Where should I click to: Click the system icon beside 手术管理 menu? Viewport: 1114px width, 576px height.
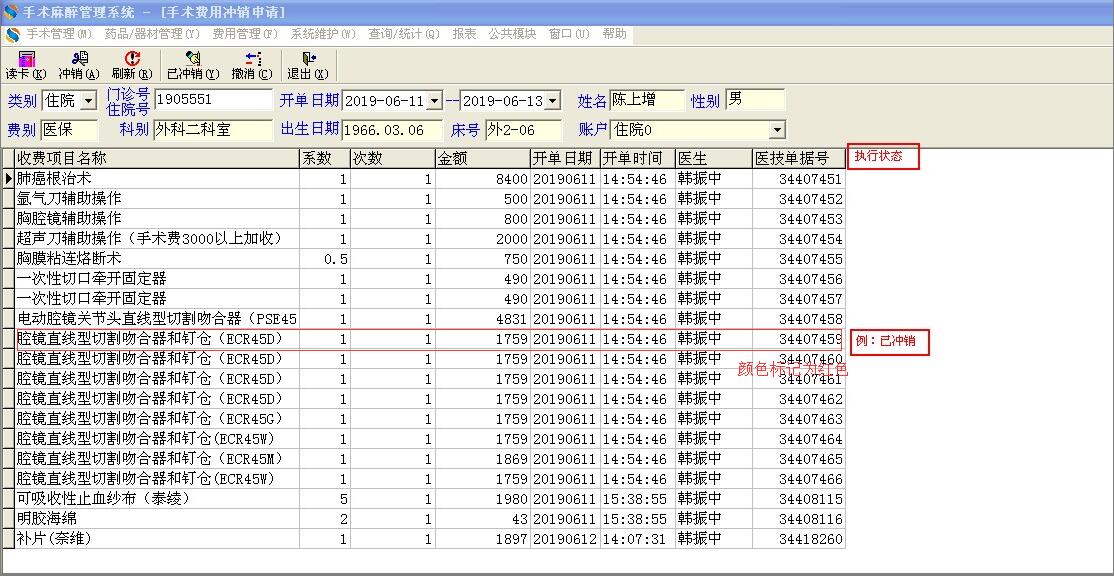13,34
